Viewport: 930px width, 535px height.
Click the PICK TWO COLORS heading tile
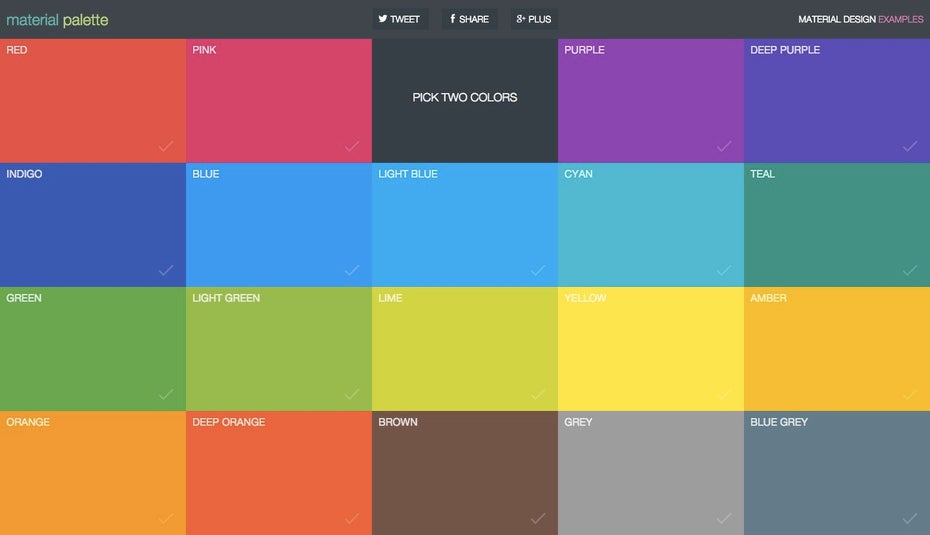465,100
